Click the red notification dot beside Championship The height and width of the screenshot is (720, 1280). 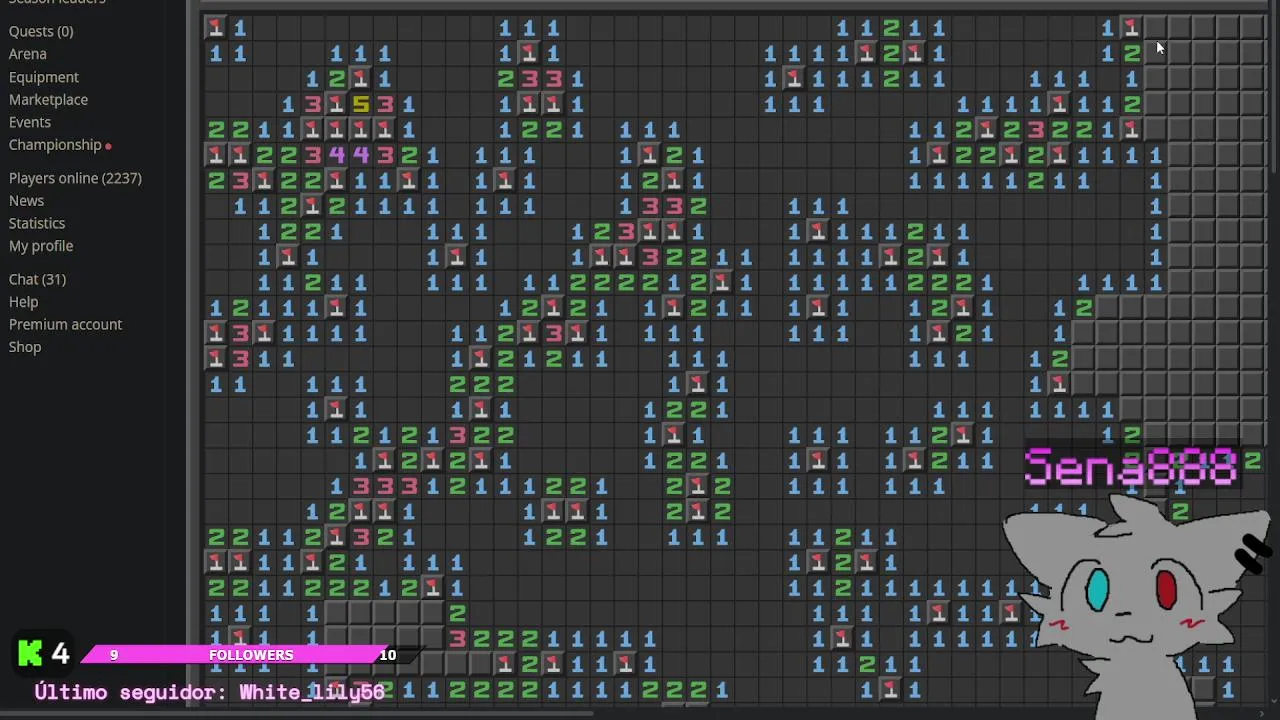pyautogui.click(x=108, y=146)
